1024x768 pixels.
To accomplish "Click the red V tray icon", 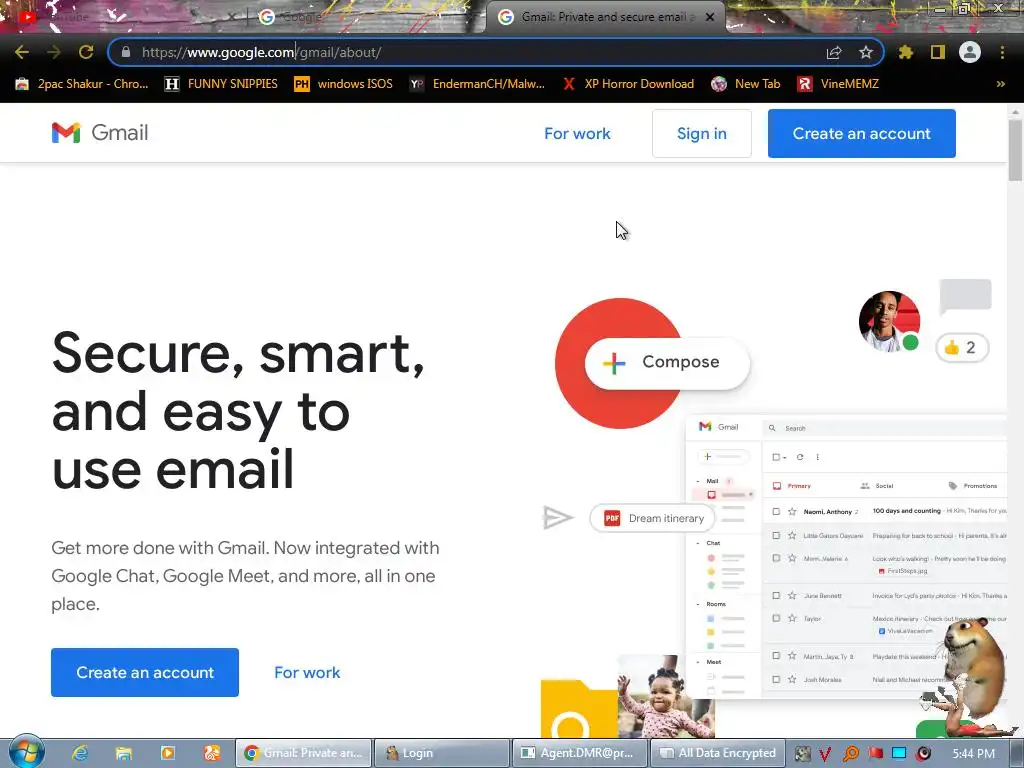I will pyautogui.click(x=825, y=754).
